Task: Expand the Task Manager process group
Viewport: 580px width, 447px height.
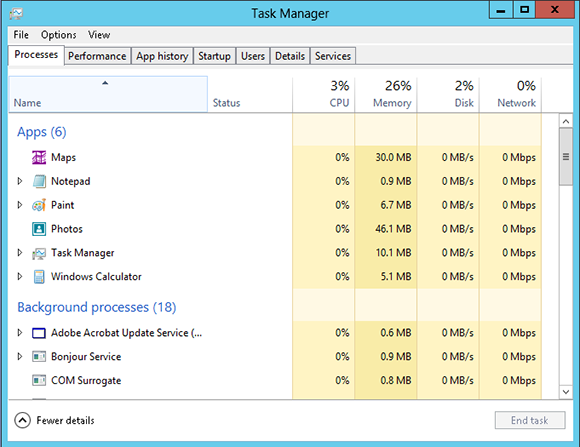Action: click(20, 252)
